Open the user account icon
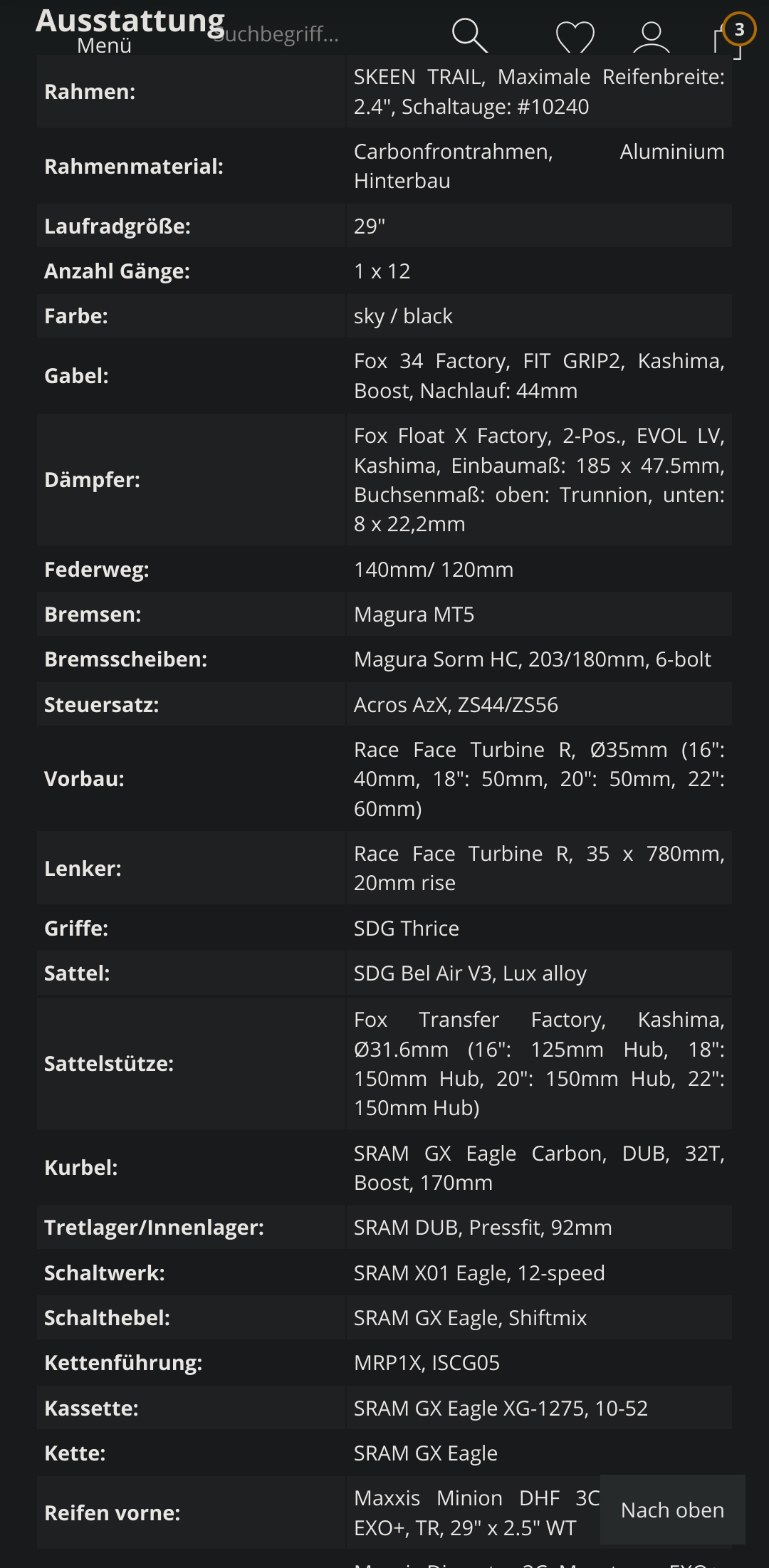Image resolution: width=769 pixels, height=1568 pixels. coord(652,36)
